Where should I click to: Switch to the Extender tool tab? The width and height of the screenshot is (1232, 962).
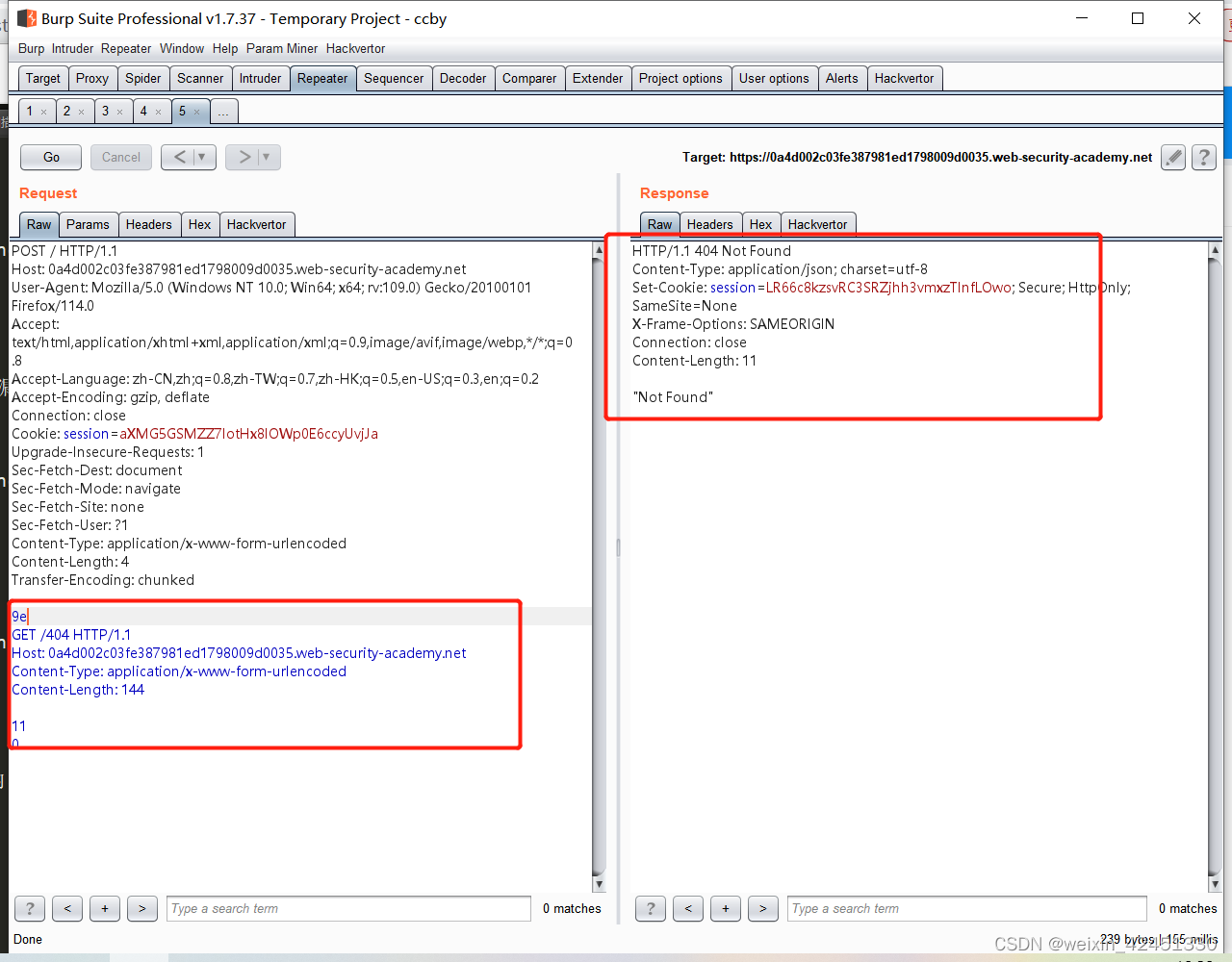point(598,78)
